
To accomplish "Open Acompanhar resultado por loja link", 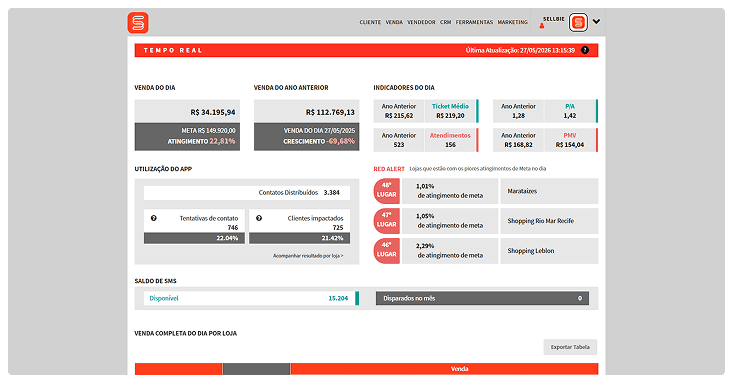I will (308, 256).
